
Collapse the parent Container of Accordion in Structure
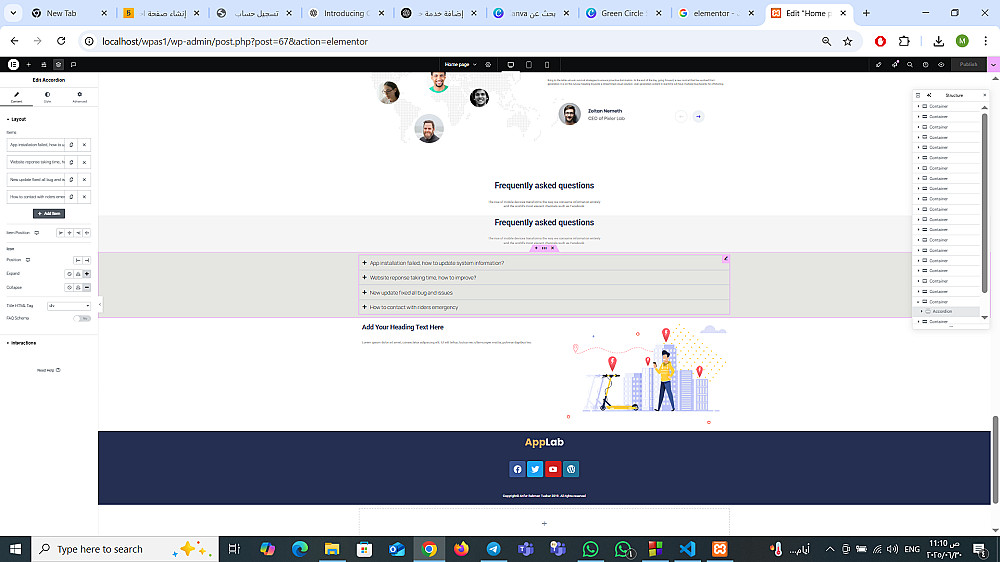point(918,302)
